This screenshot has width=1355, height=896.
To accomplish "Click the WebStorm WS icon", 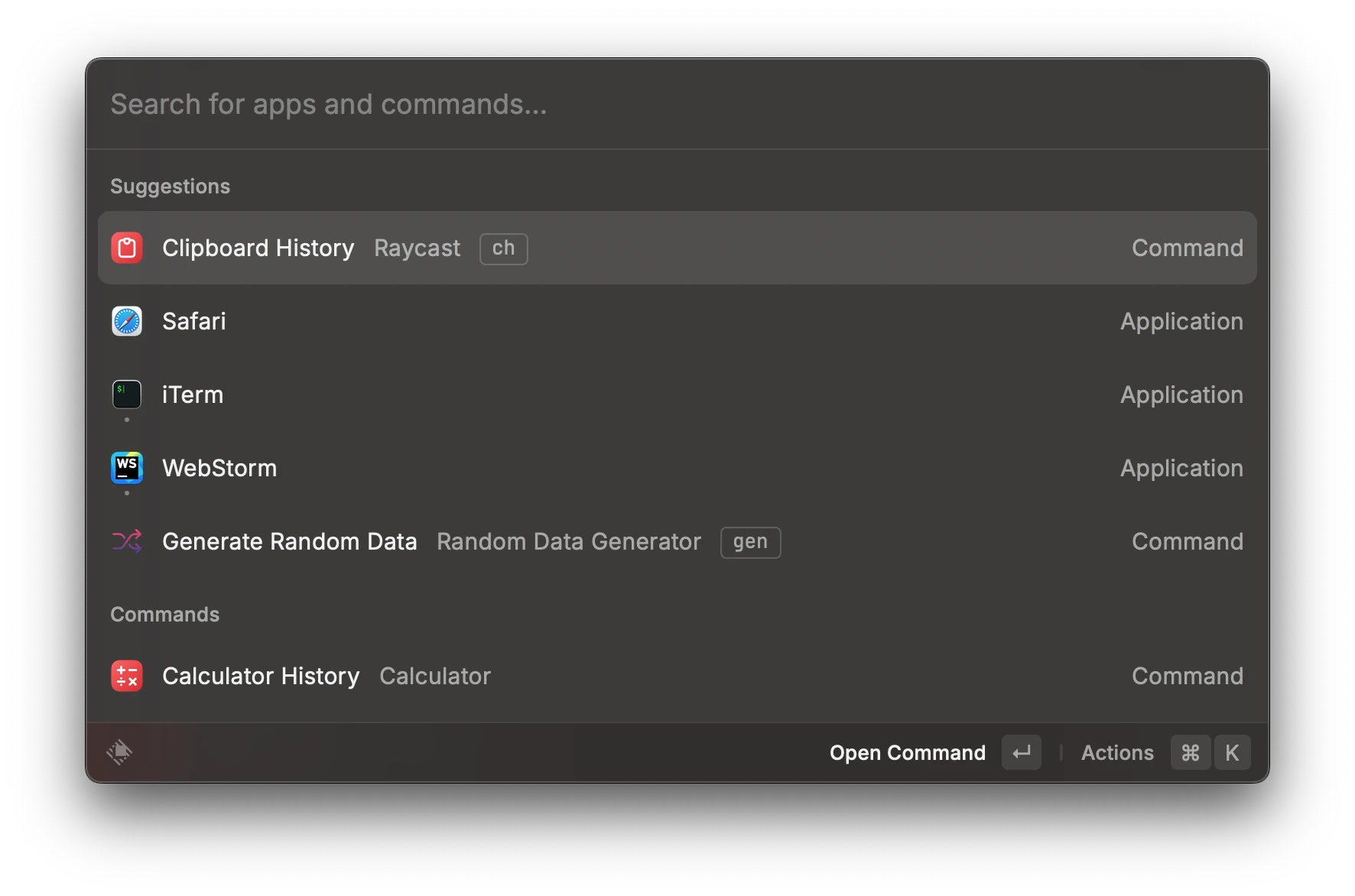I will (x=127, y=468).
